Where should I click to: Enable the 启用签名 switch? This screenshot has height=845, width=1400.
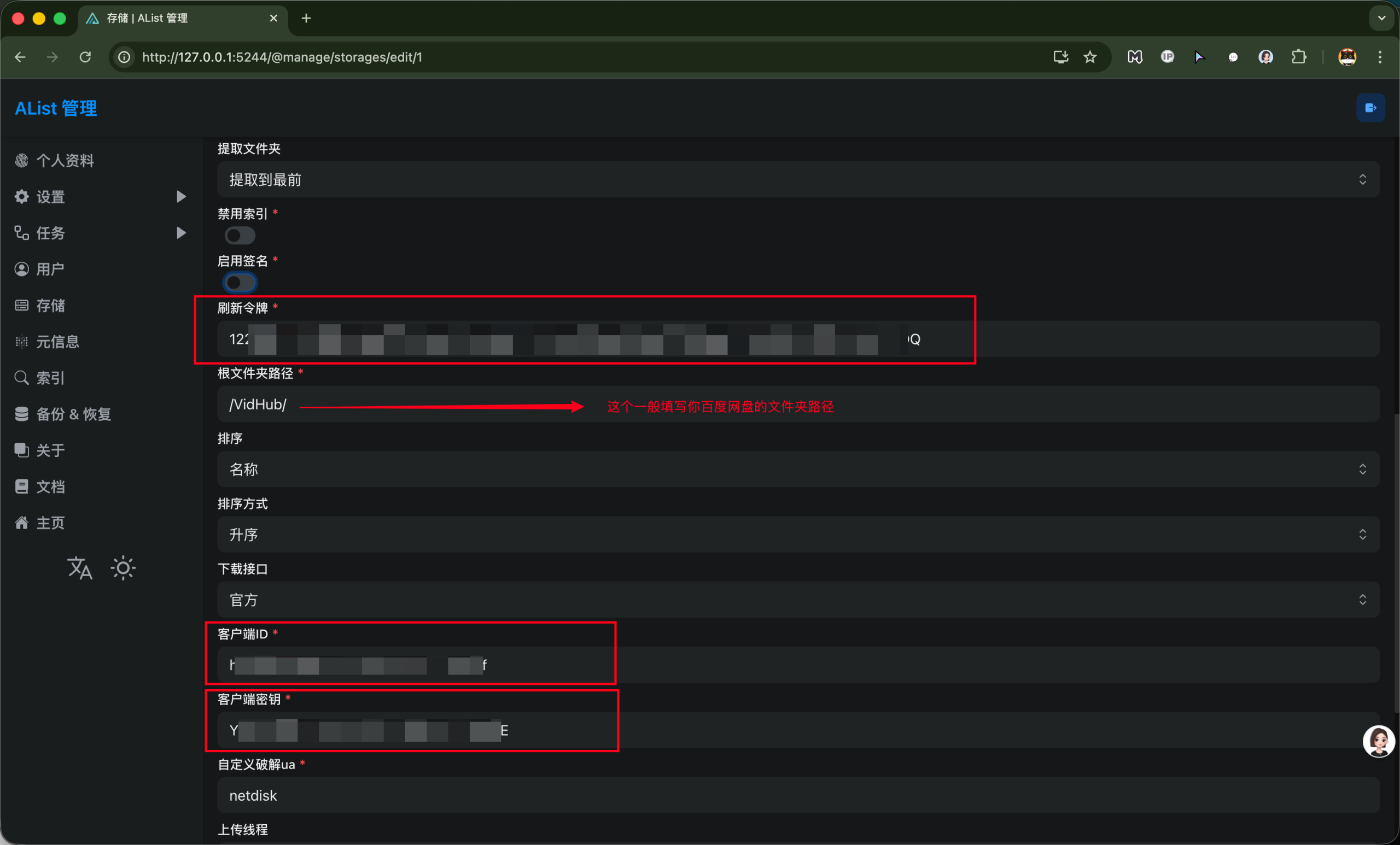(240, 282)
